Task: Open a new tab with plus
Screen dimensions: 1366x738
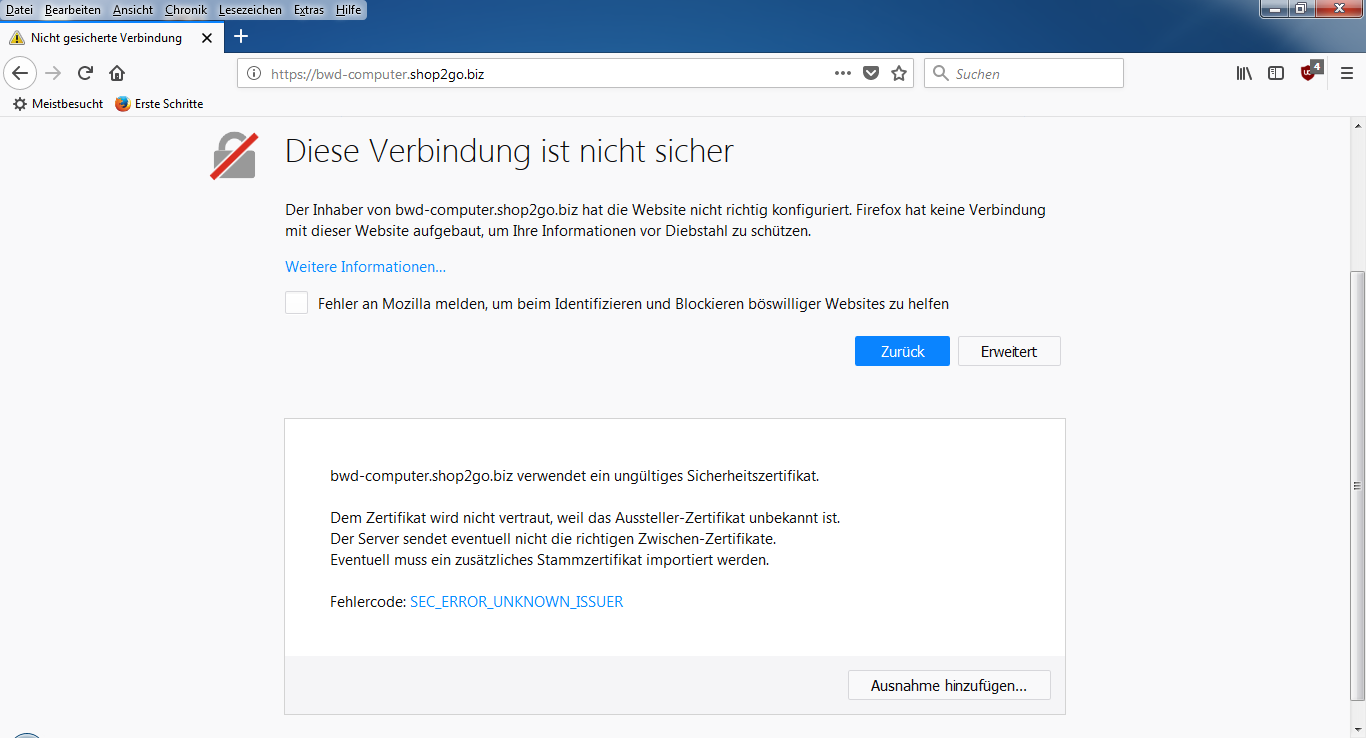Action: click(240, 37)
